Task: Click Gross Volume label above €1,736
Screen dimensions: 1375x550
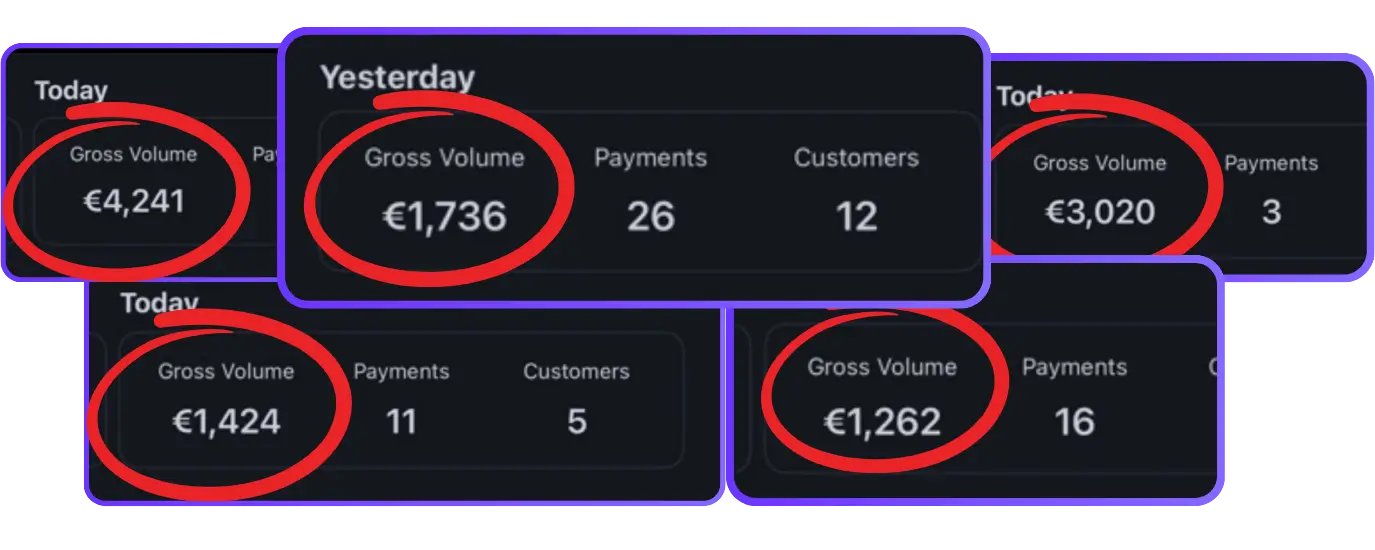Action: 444,157
